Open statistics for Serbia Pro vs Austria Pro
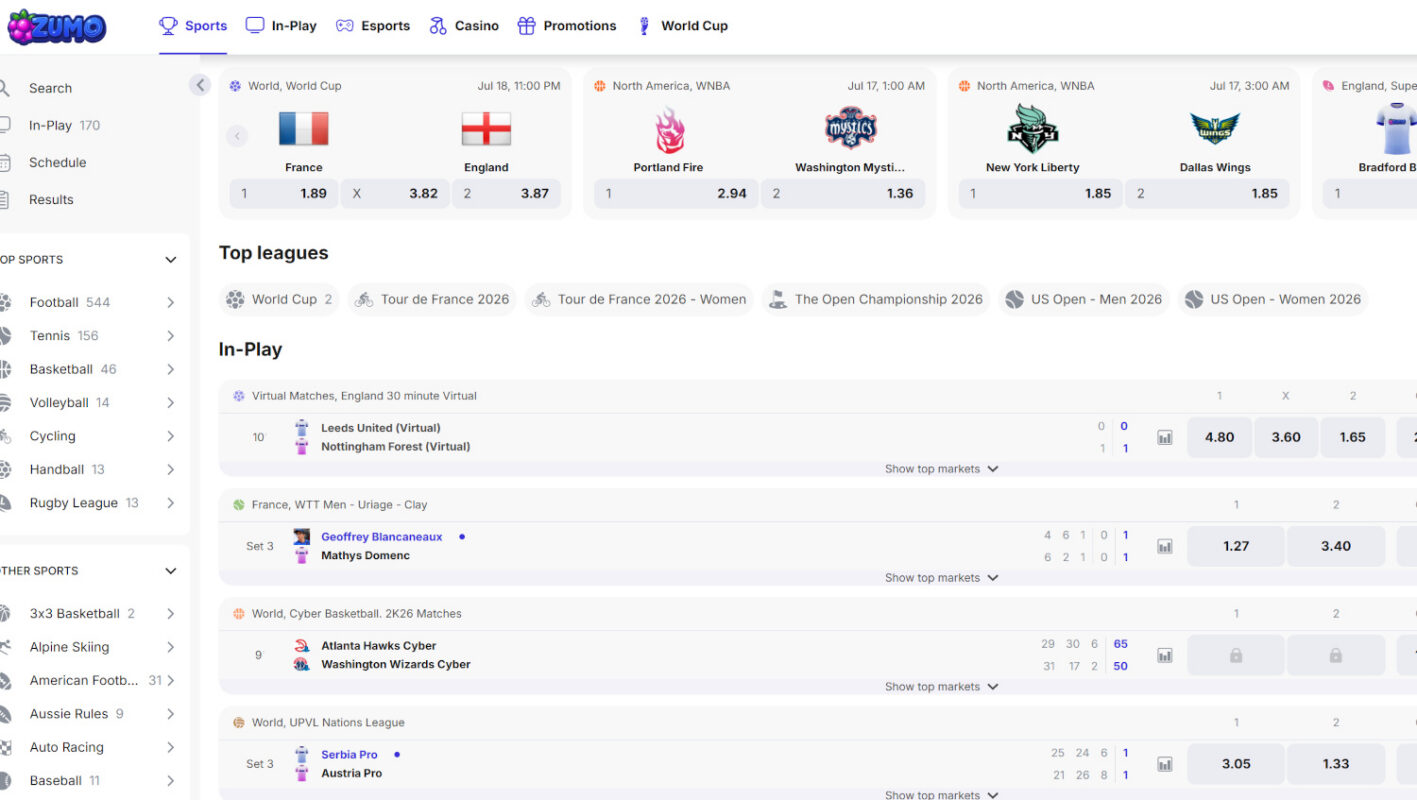 (1165, 764)
